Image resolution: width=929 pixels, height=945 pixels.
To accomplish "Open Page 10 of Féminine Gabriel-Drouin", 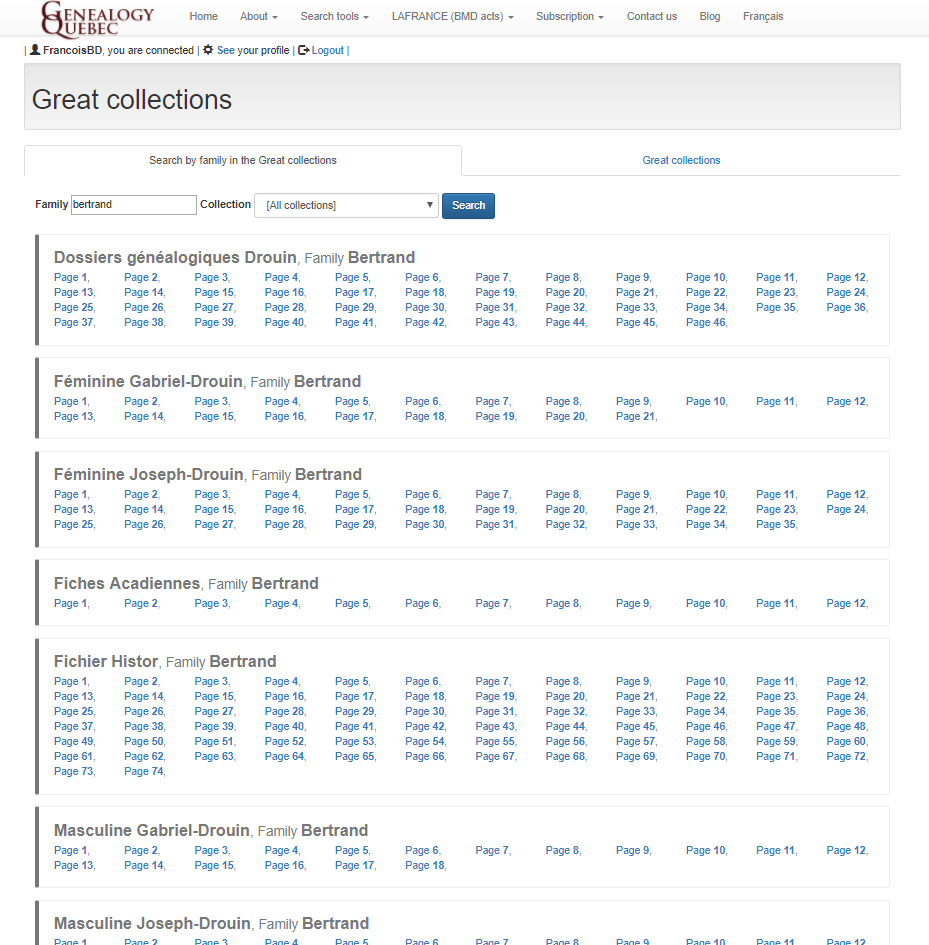I will (x=706, y=401).
